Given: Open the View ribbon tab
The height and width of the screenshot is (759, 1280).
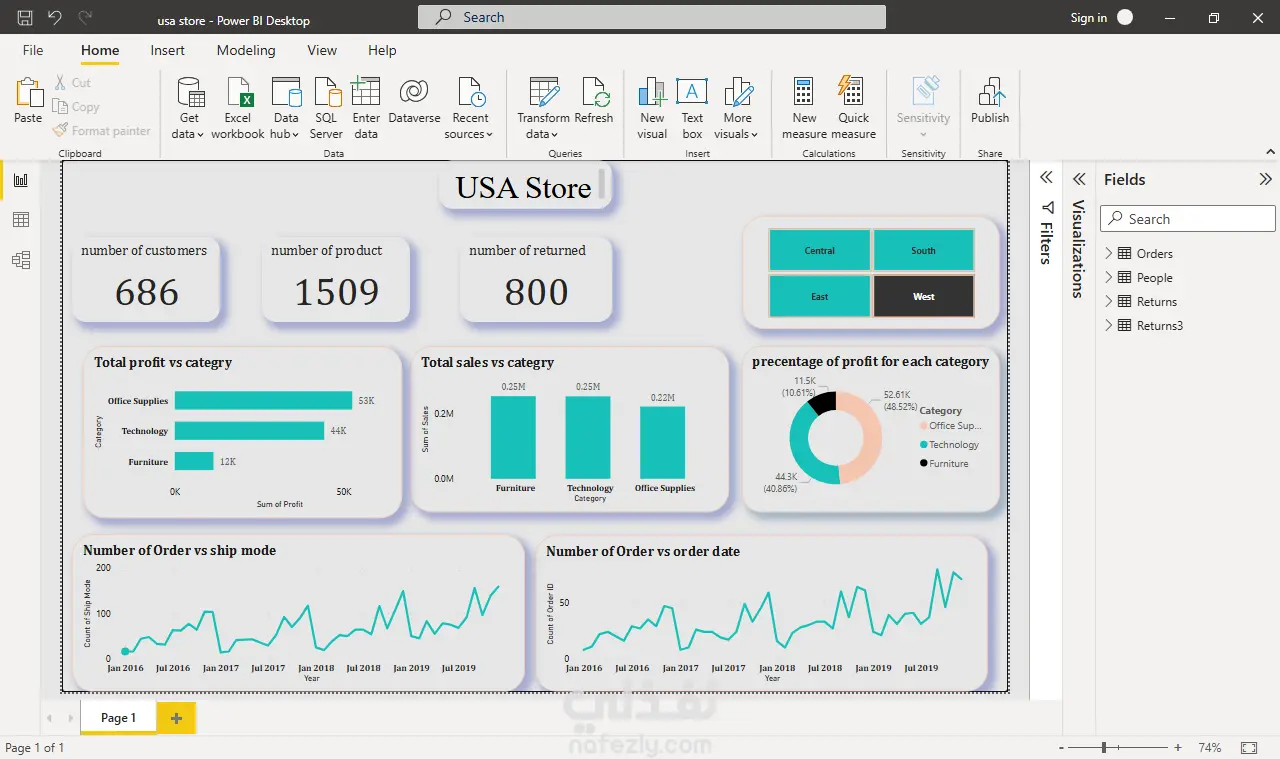Looking at the screenshot, I should [x=322, y=50].
